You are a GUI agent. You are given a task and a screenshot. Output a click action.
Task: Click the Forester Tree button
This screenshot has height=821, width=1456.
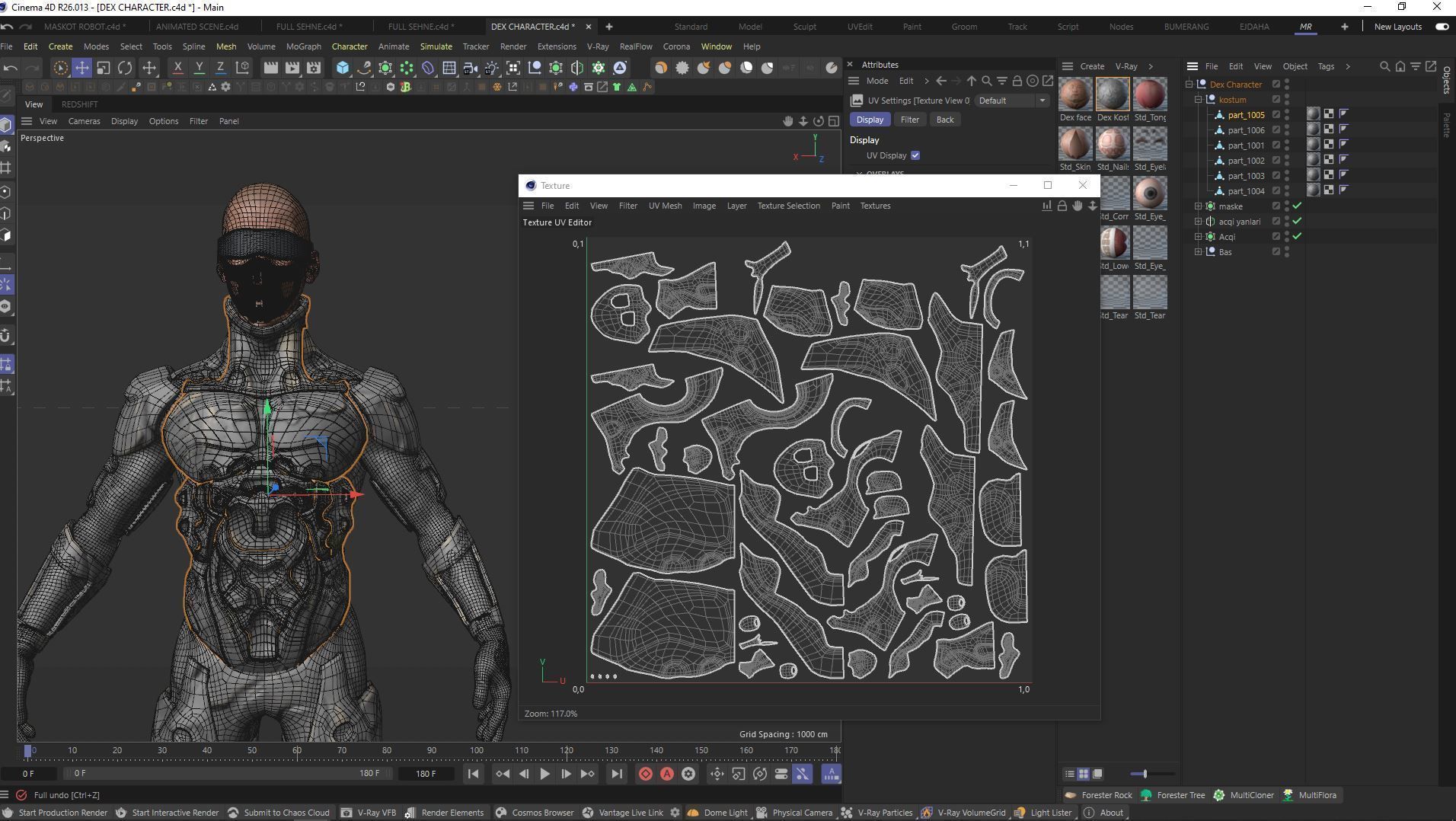pos(1172,795)
